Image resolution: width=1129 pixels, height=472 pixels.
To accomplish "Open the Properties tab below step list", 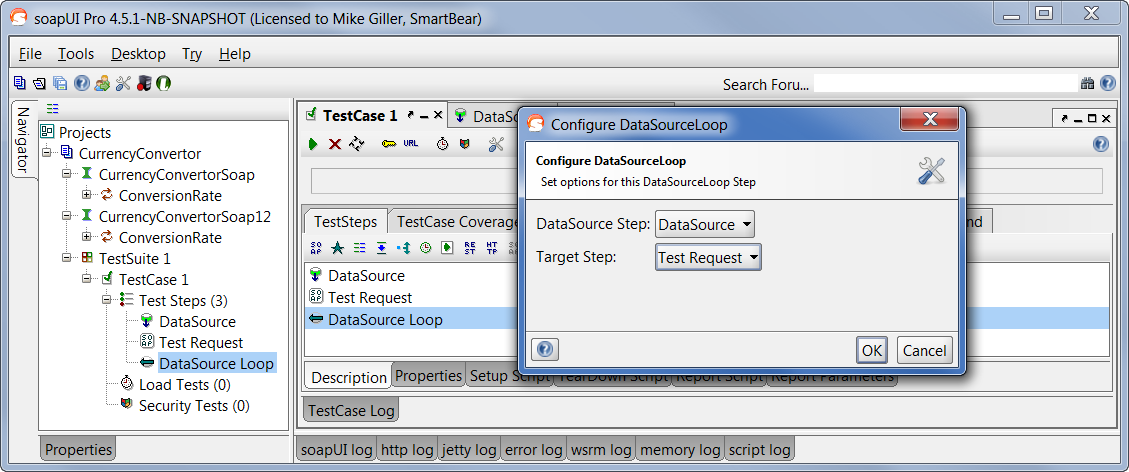I will (x=428, y=376).
